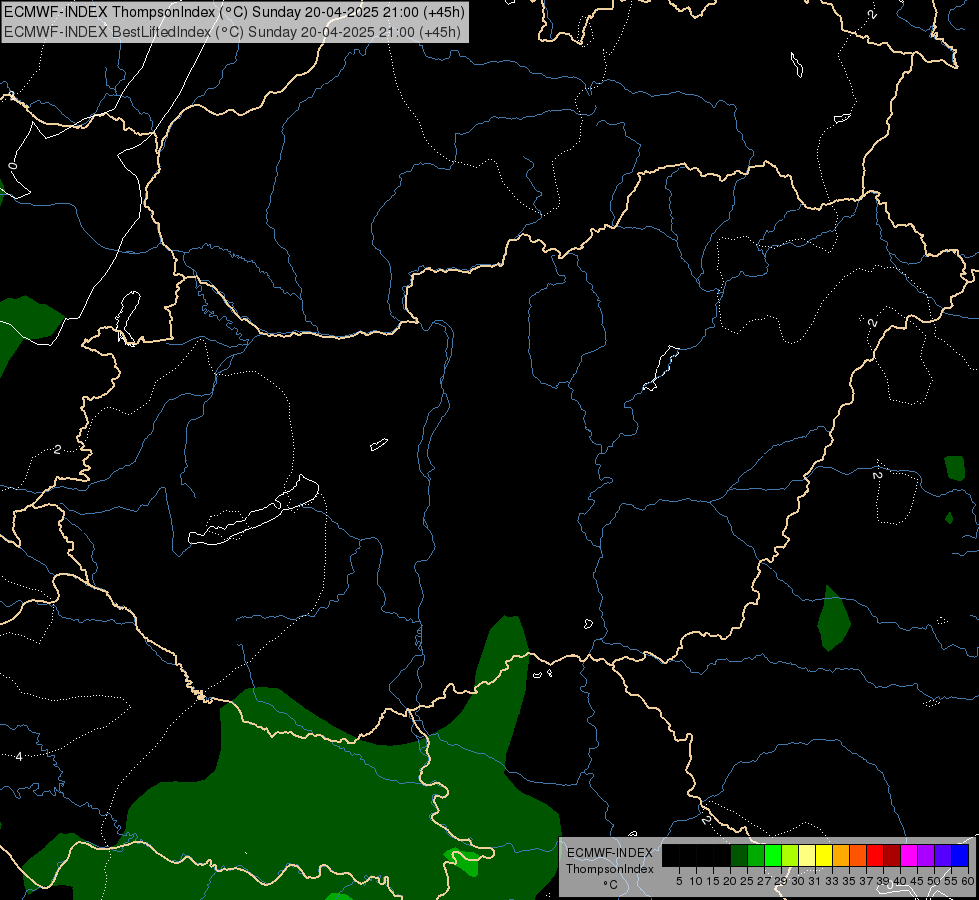This screenshot has width=979, height=900.
Task: Select the medium green 25–27 legend swatch
Action: pyautogui.click(x=756, y=855)
